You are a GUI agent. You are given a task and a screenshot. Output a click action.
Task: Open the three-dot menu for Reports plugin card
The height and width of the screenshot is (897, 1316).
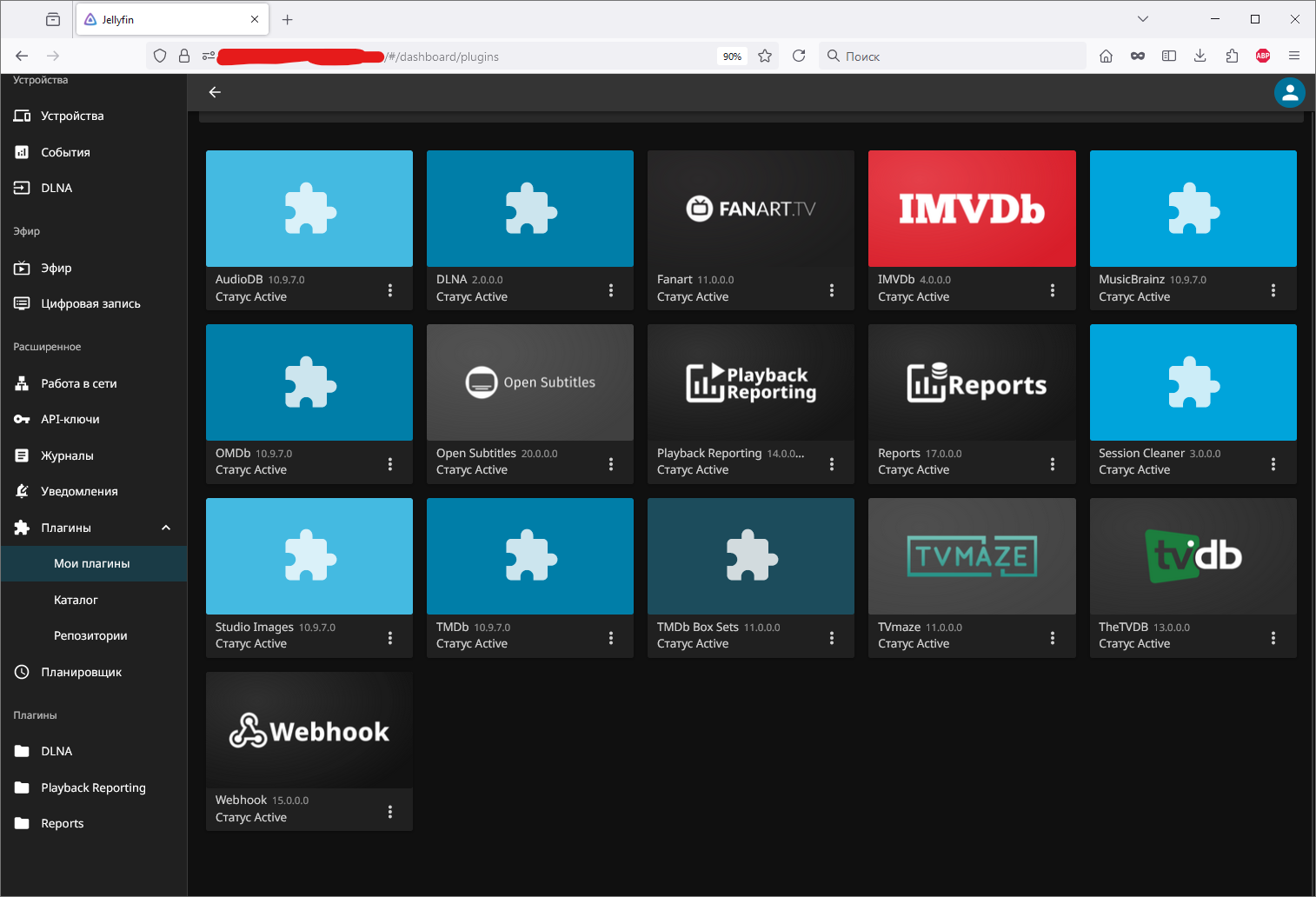pos(1053,464)
